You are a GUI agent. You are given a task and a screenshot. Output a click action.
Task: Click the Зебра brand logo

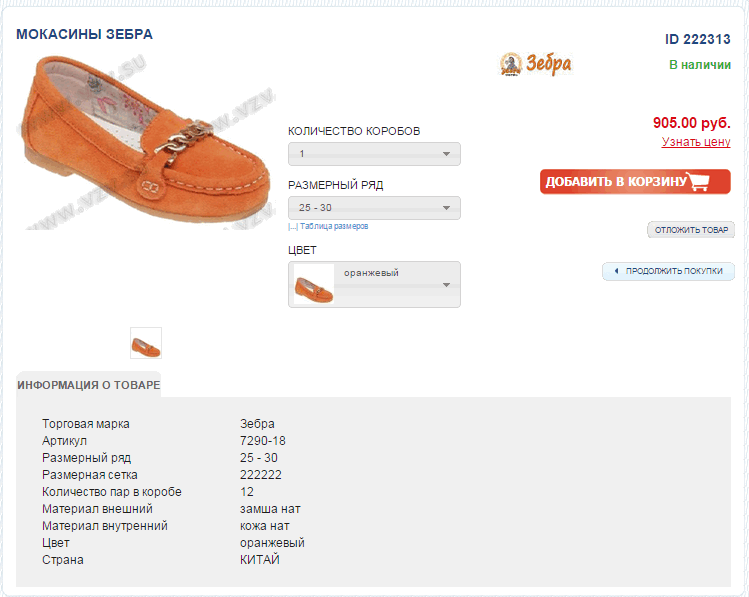pos(536,64)
